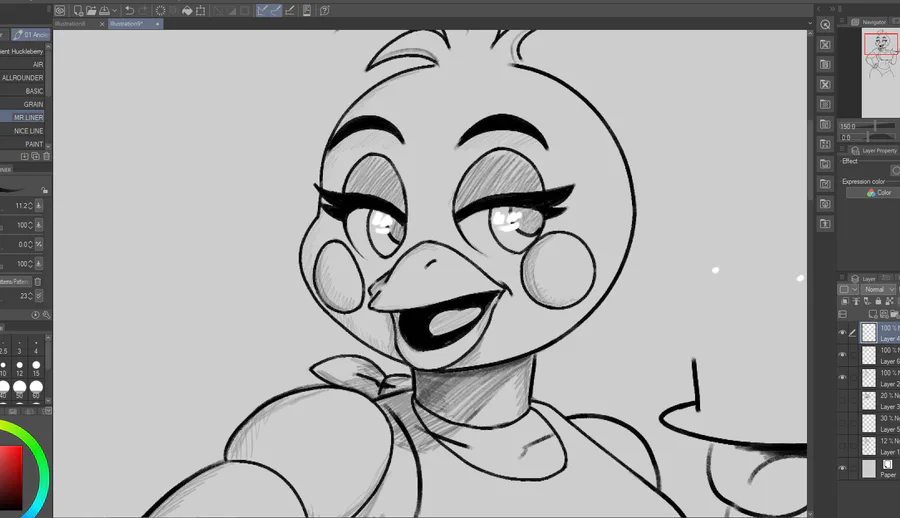Activate scale and rotate transform icon
Viewport: 900px width, 518px height.
pyautogui.click(x=200, y=10)
